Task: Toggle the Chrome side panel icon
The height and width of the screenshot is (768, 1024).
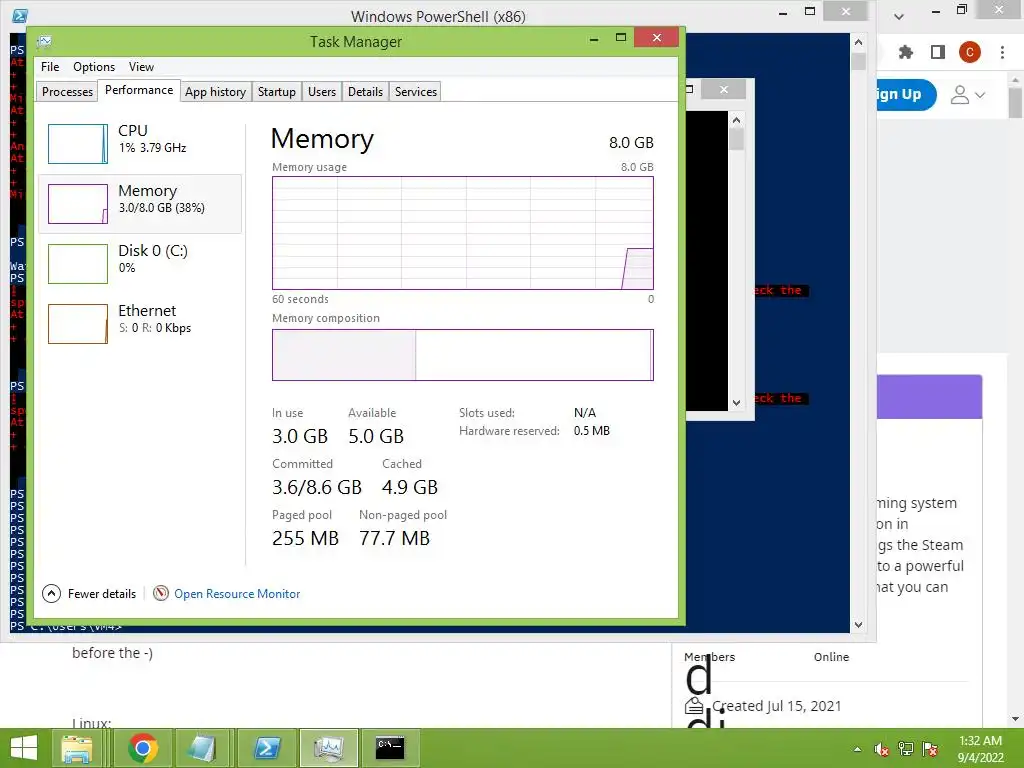Action: (x=938, y=52)
